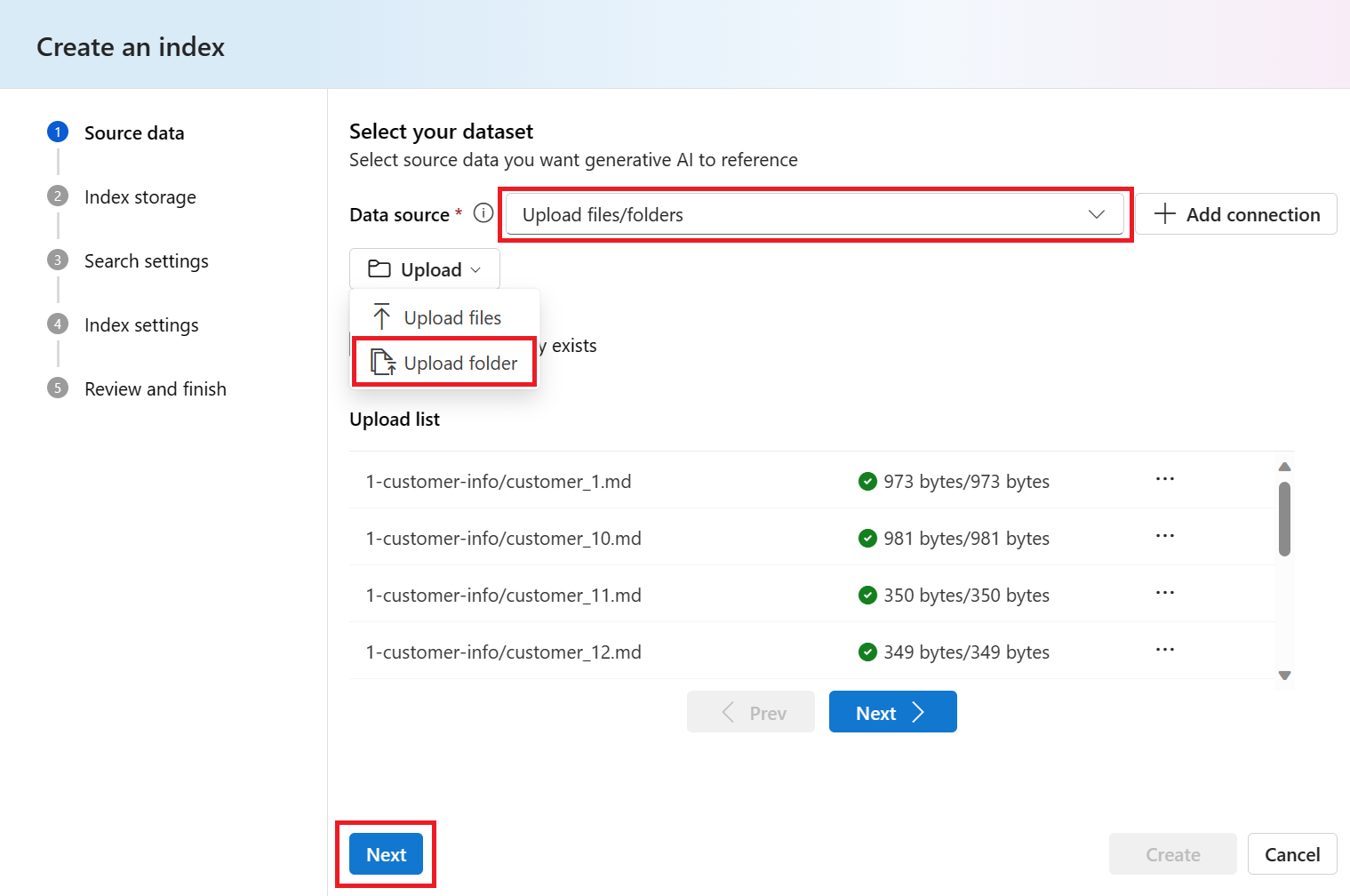Click the green checkmark for customer_12.md

tap(868, 652)
